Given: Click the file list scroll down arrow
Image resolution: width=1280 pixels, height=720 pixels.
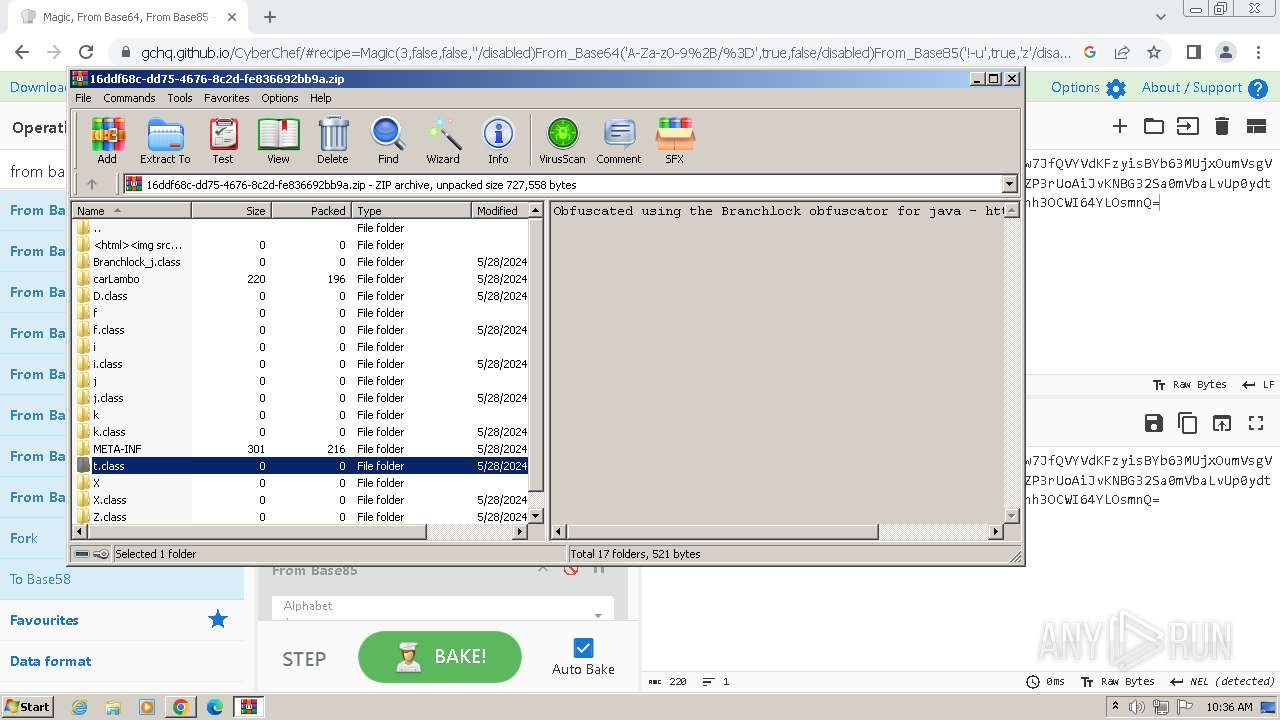Looking at the screenshot, I should click(535, 515).
